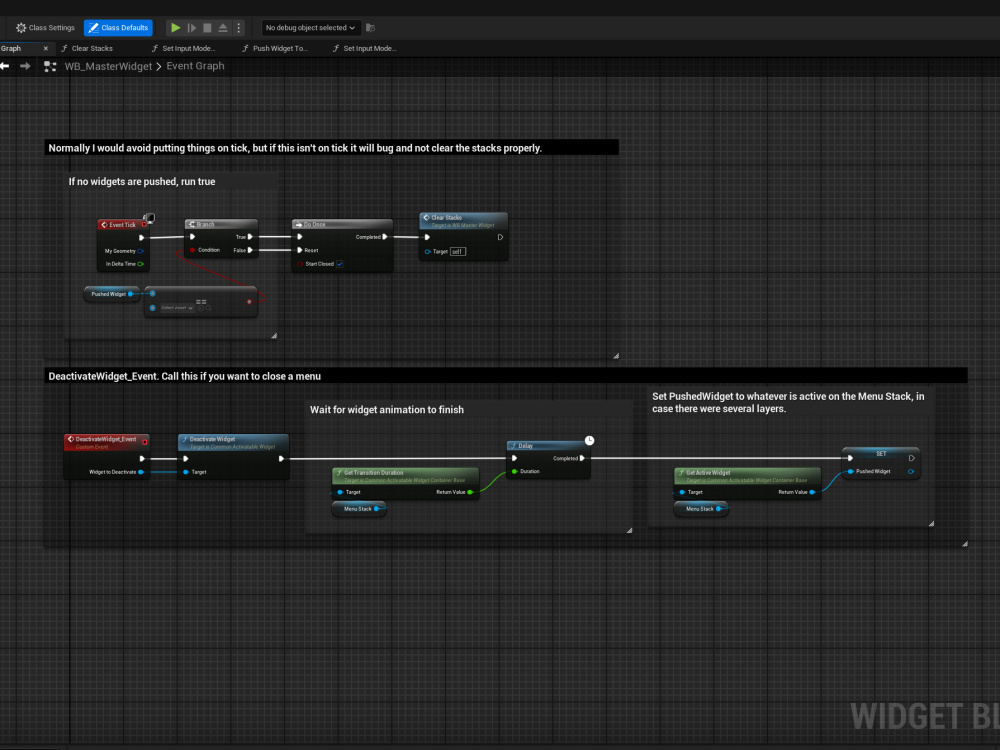Close the Graph tab
This screenshot has height=750, width=1000.
46,48
